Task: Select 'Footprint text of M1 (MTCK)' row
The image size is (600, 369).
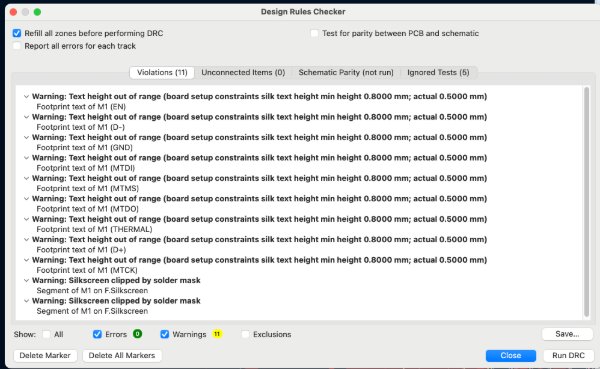Action: [x=87, y=270]
